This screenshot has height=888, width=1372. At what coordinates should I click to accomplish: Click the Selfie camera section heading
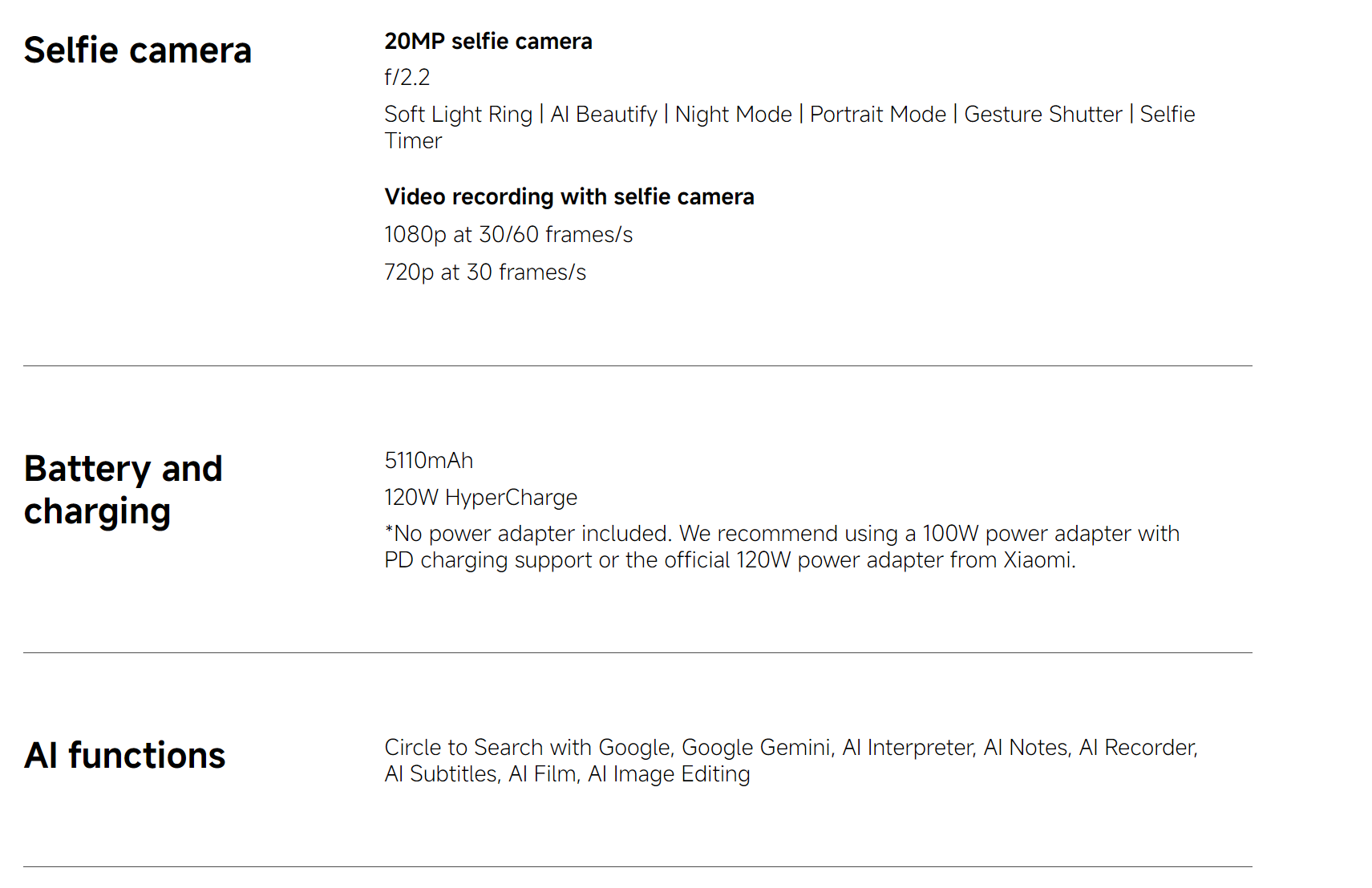[137, 50]
